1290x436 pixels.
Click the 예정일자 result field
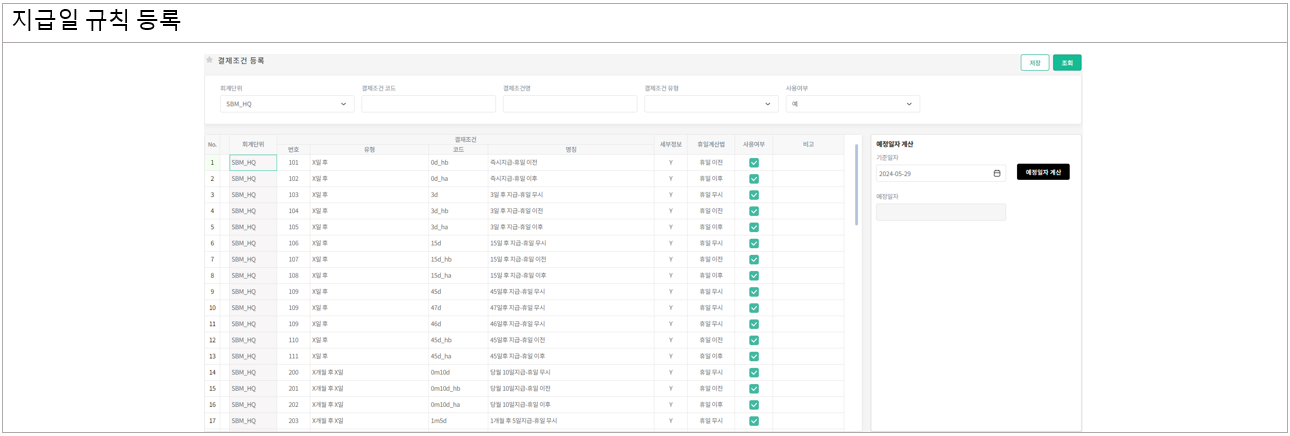940,212
